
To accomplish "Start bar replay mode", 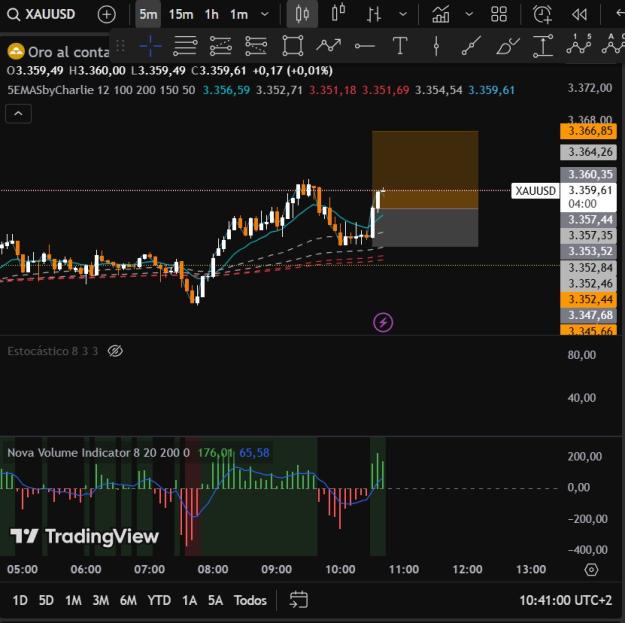I will pyautogui.click(x=579, y=15).
